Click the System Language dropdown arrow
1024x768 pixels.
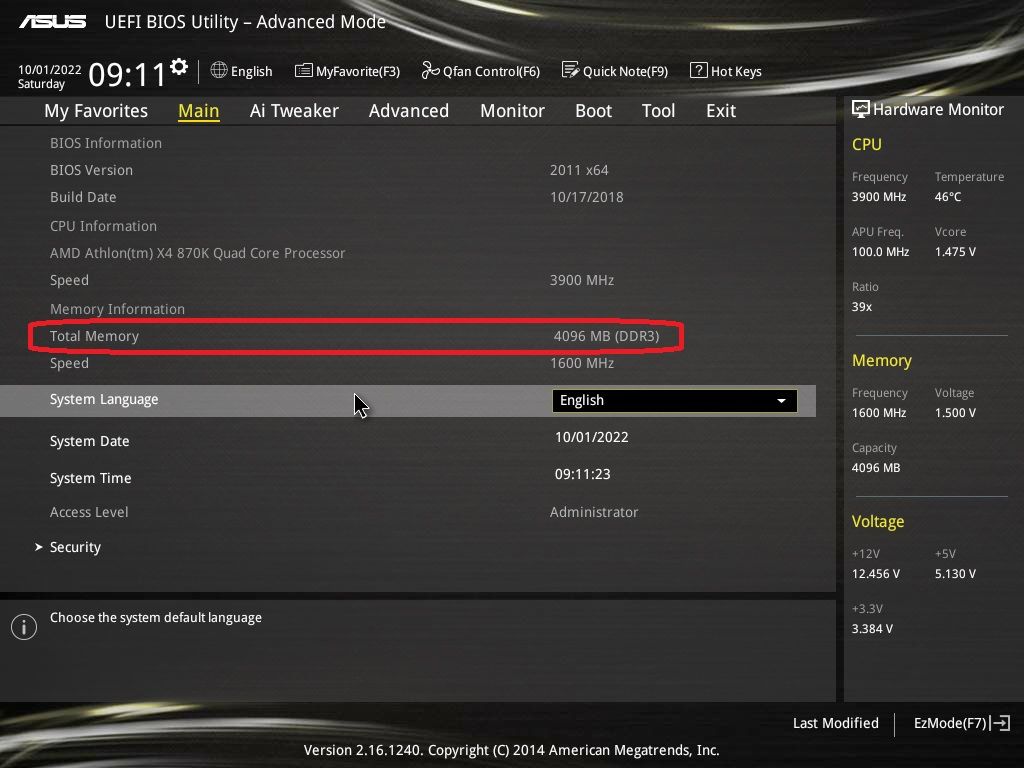(781, 400)
